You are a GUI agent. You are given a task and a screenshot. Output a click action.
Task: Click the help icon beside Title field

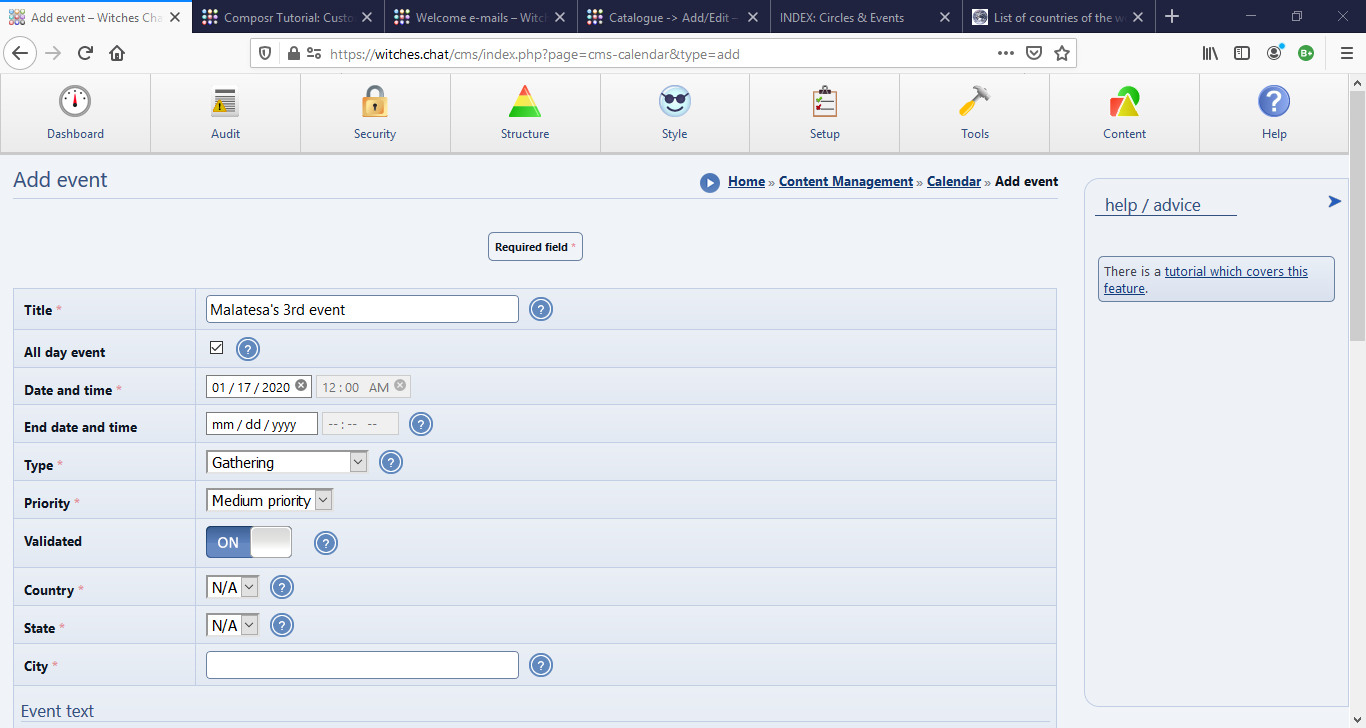pos(541,310)
